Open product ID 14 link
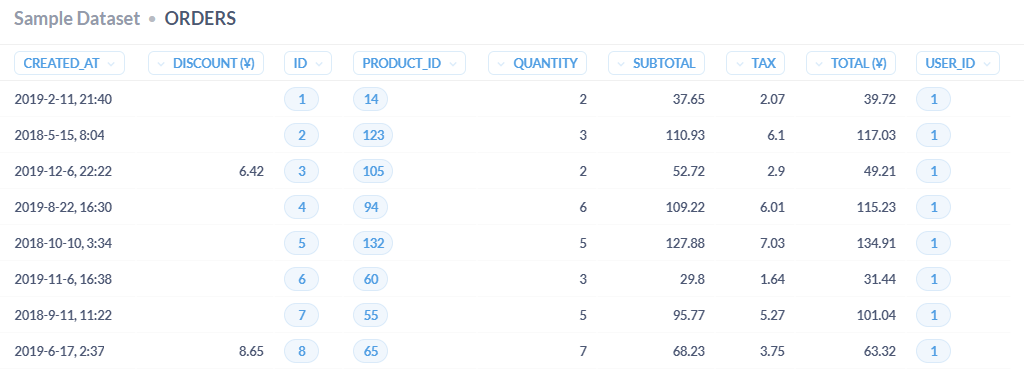Screen dimensions: 1024x369 point(370,99)
